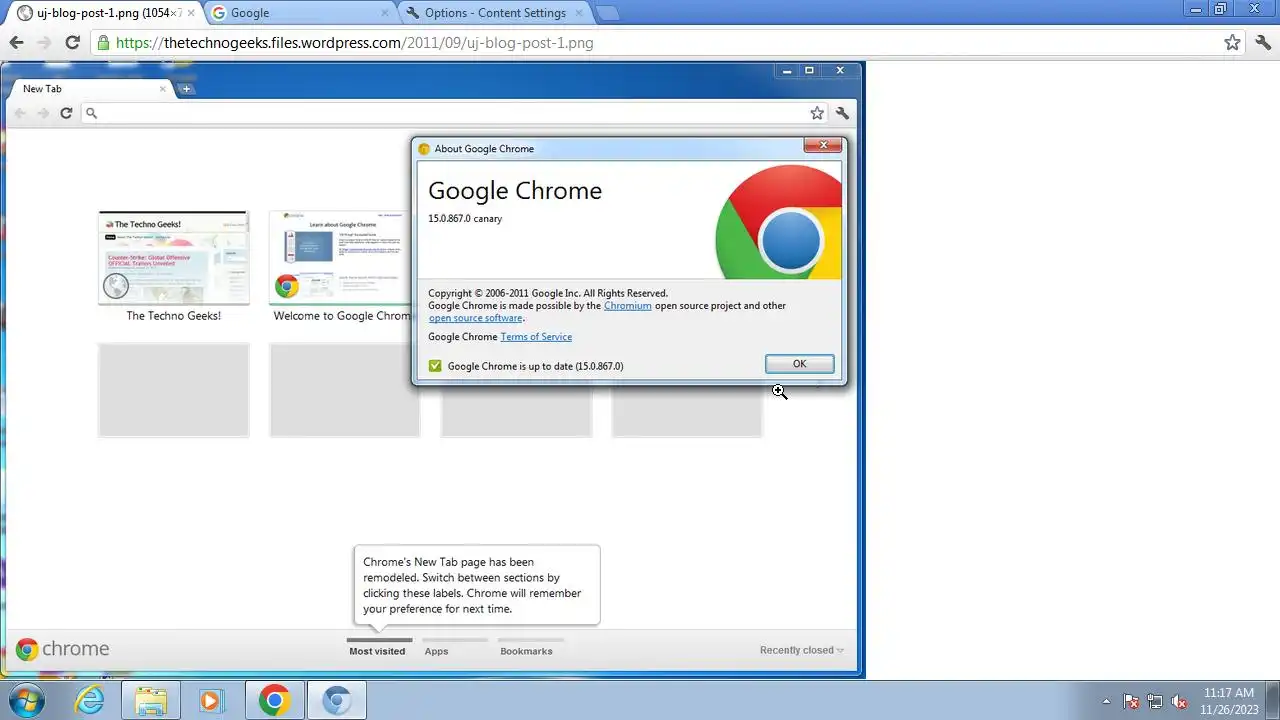Click the About Google Chrome title bar icon
Screen dimensions: 1280x720
pyautogui.click(x=424, y=149)
